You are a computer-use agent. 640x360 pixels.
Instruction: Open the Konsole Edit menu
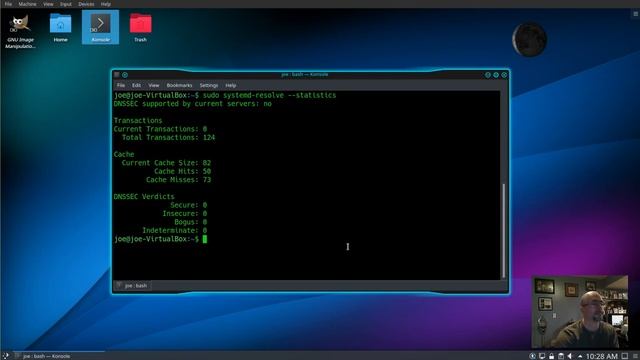click(136, 85)
